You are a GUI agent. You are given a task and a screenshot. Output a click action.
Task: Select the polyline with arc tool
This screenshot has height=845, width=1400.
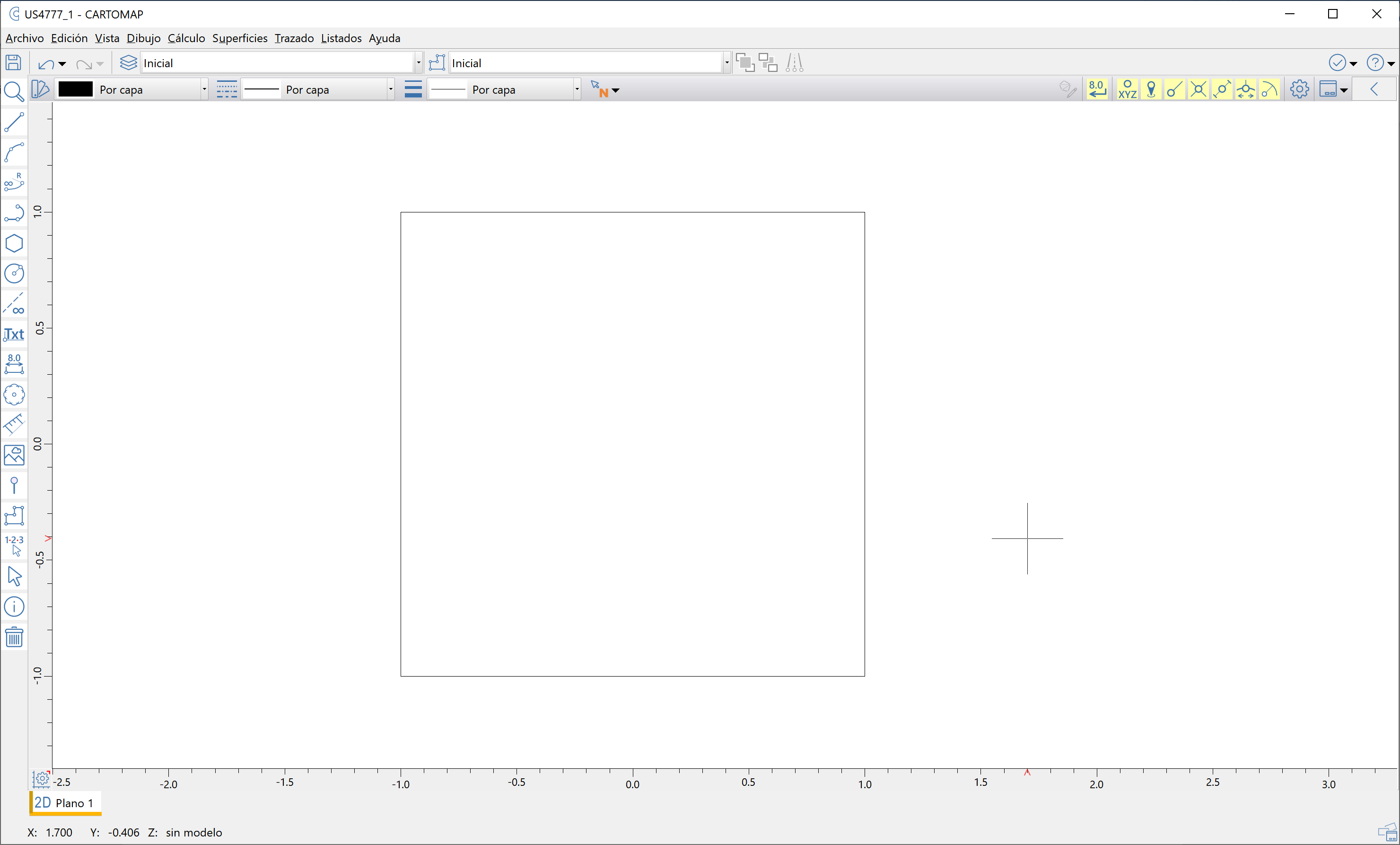pyautogui.click(x=14, y=213)
